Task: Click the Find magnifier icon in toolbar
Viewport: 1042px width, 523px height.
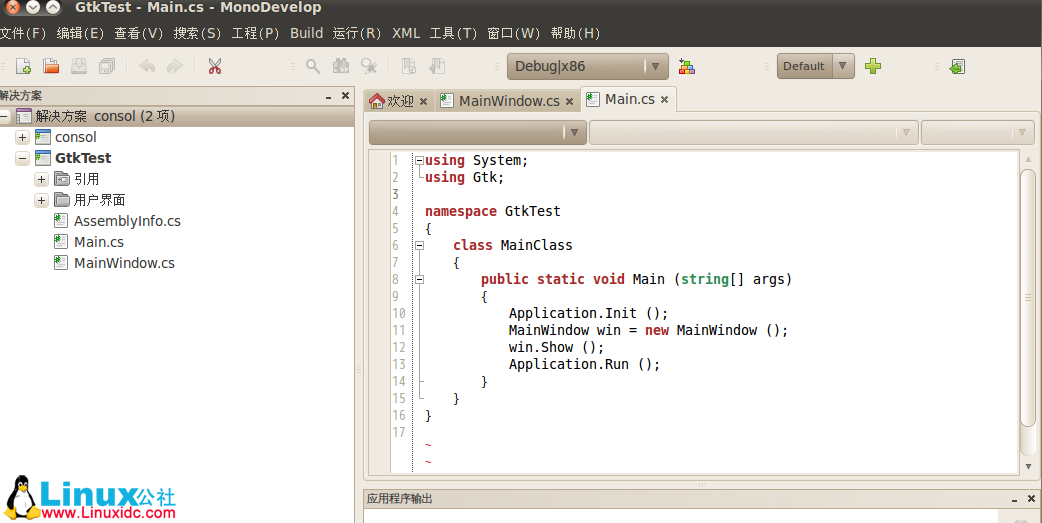Action: [313, 67]
